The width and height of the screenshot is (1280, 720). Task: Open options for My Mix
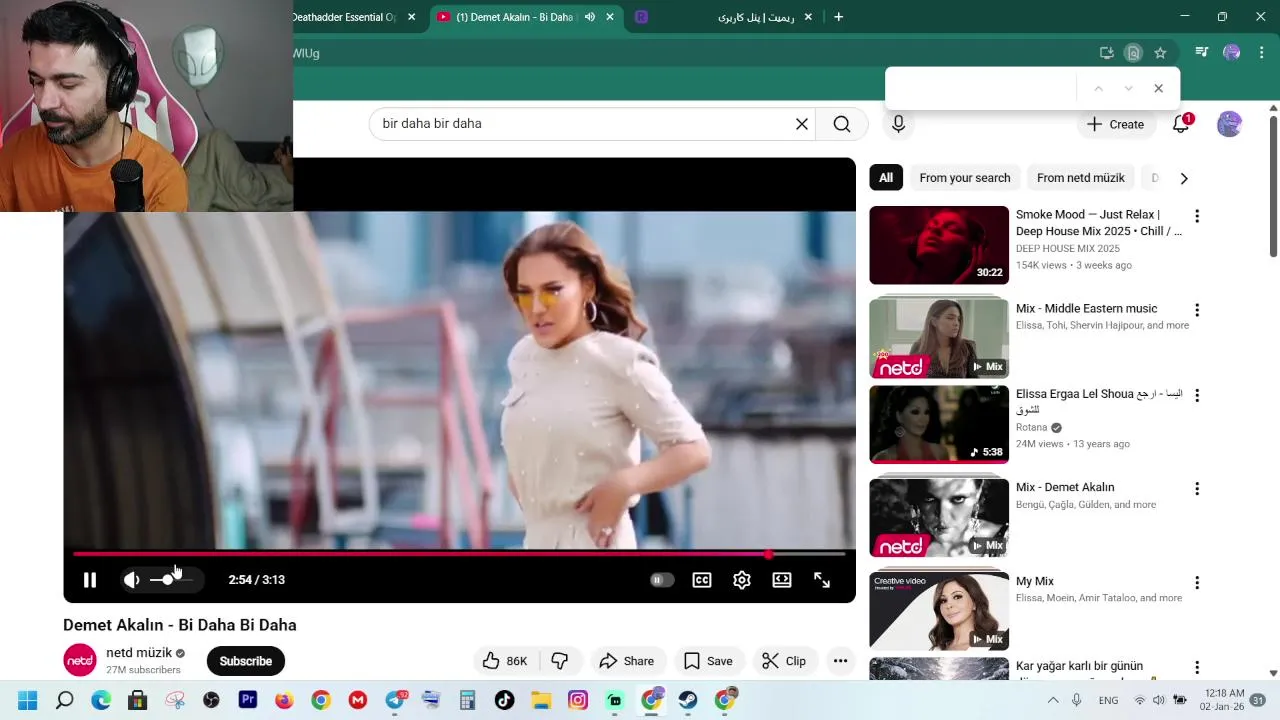point(1196,583)
